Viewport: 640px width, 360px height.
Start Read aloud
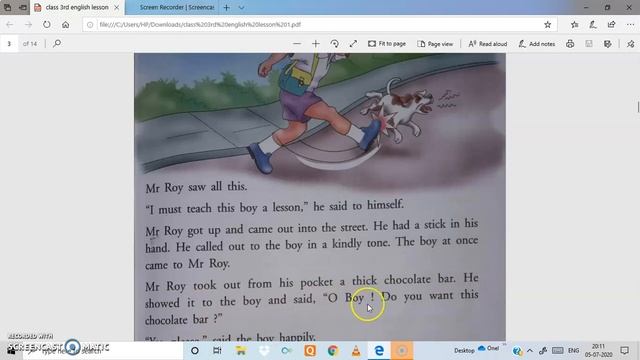point(487,44)
